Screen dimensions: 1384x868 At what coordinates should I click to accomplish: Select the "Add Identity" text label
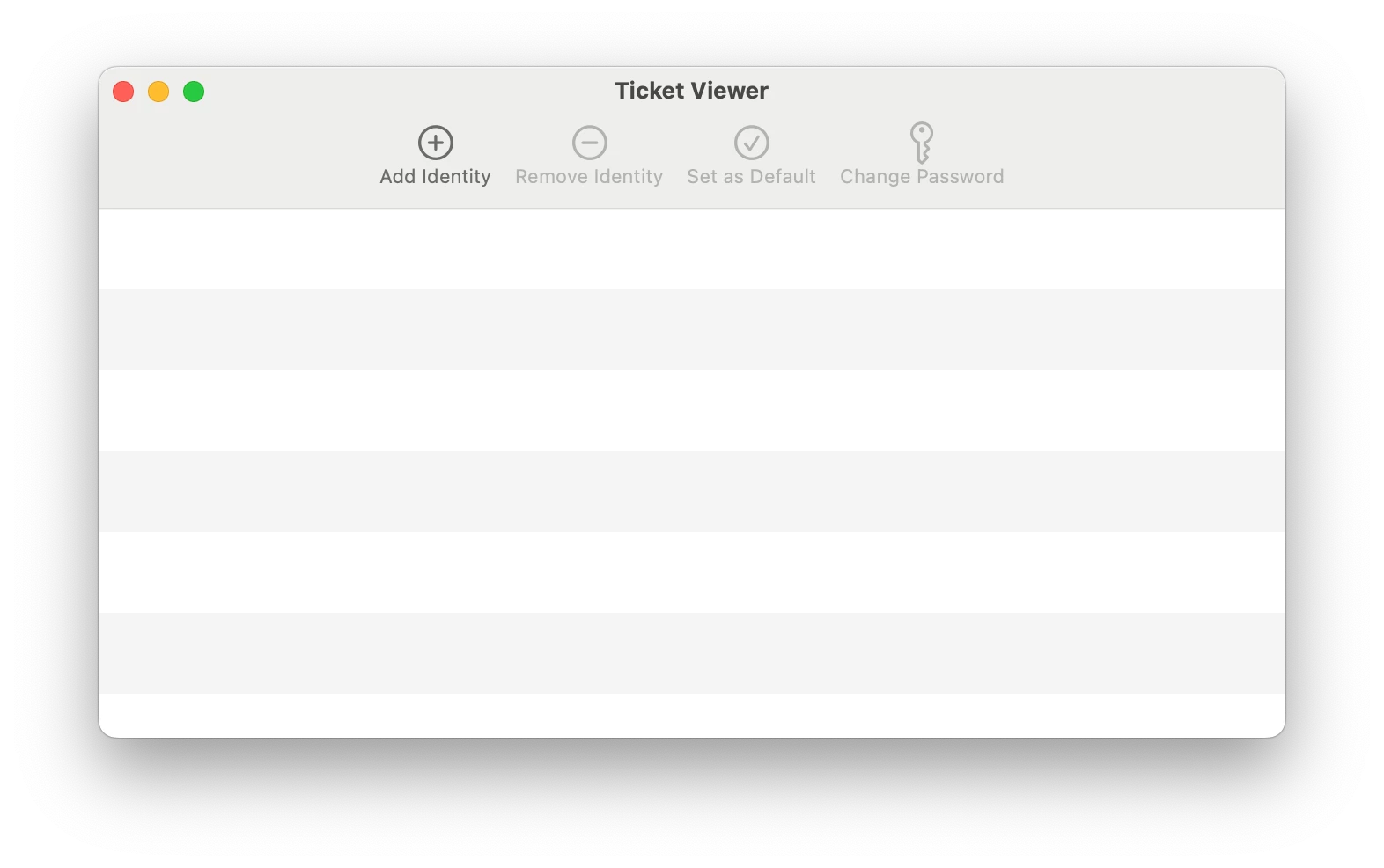(435, 177)
